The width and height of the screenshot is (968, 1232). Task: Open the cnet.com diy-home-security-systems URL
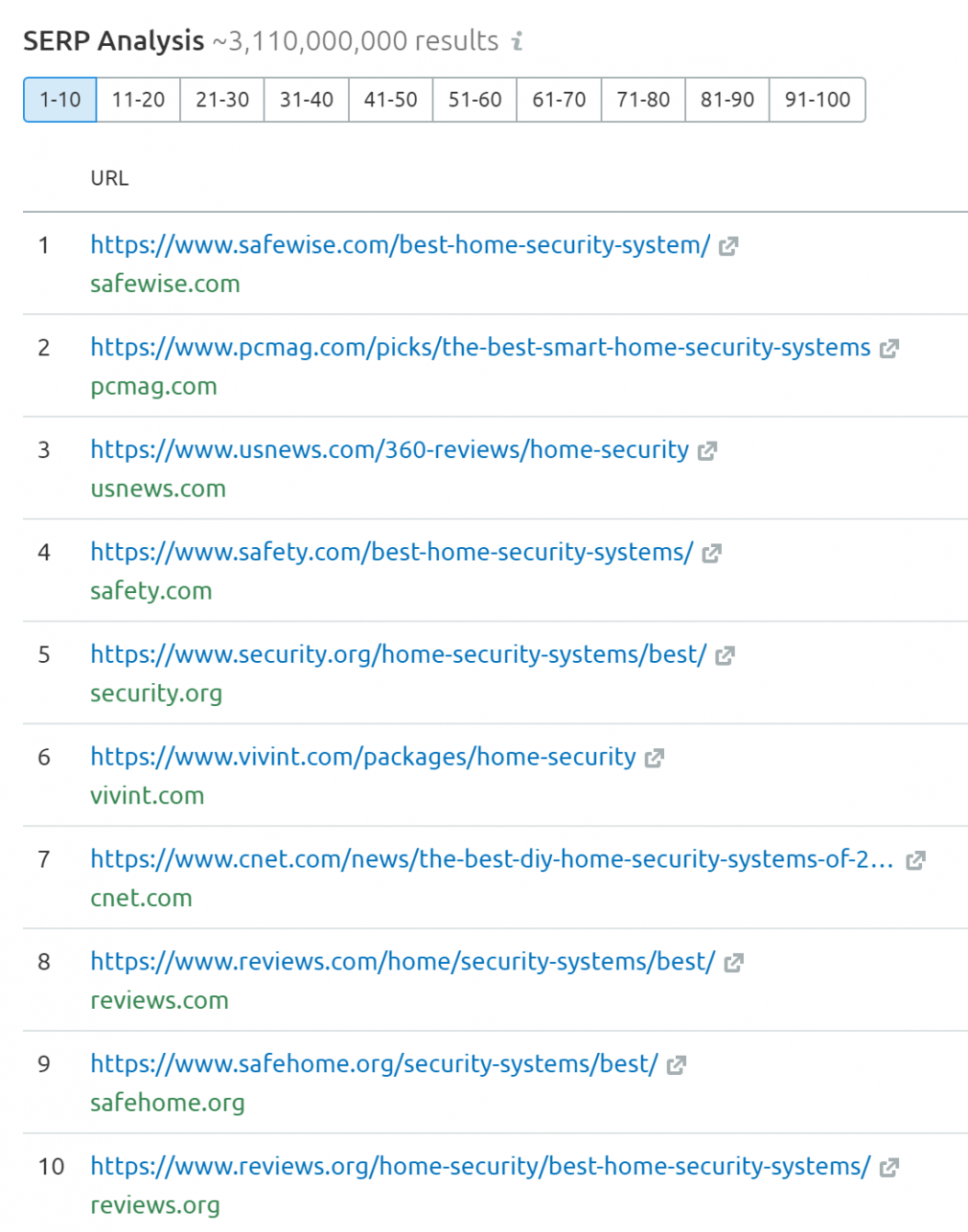pos(493,860)
